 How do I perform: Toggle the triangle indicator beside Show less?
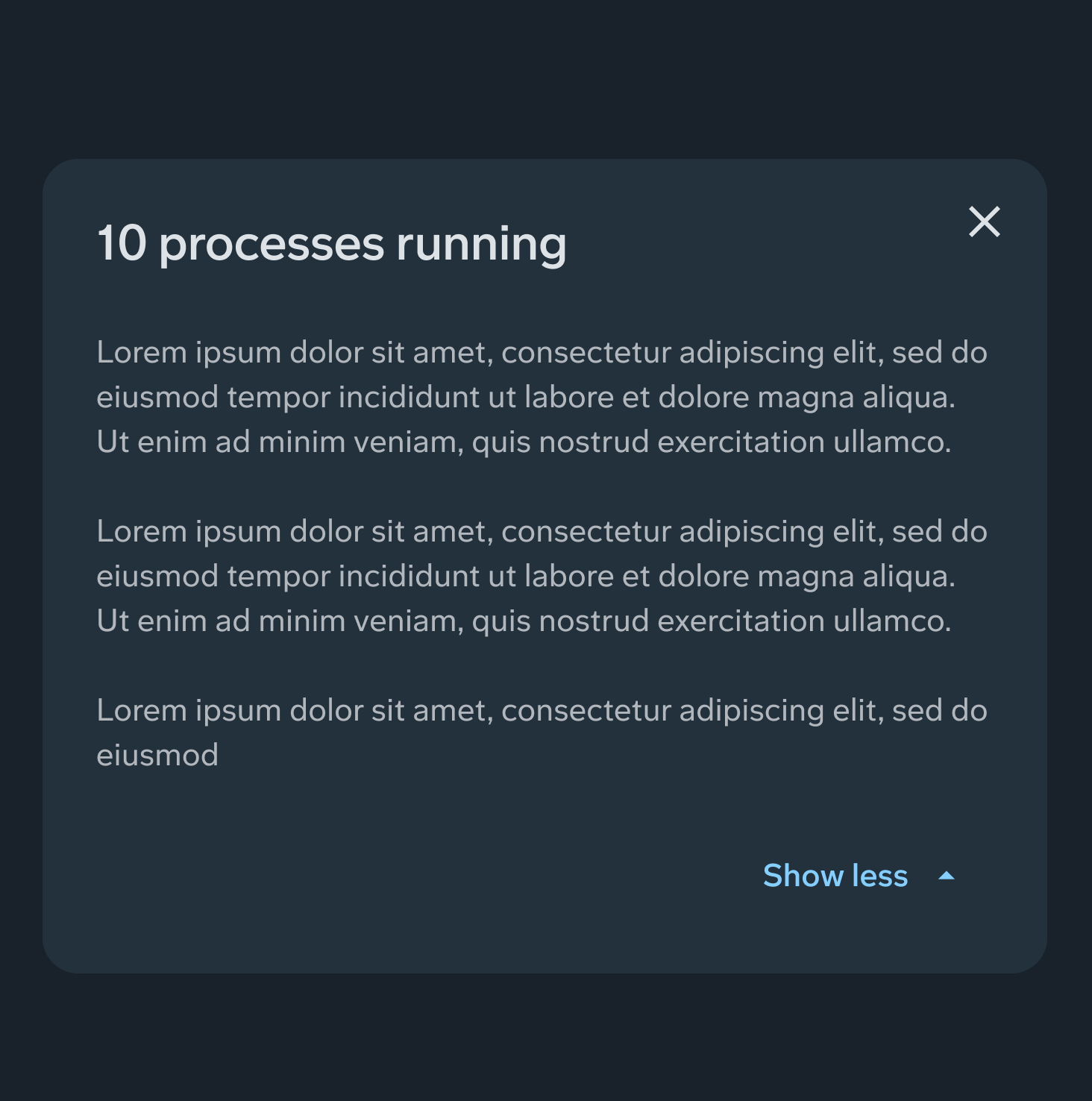click(x=946, y=876)
